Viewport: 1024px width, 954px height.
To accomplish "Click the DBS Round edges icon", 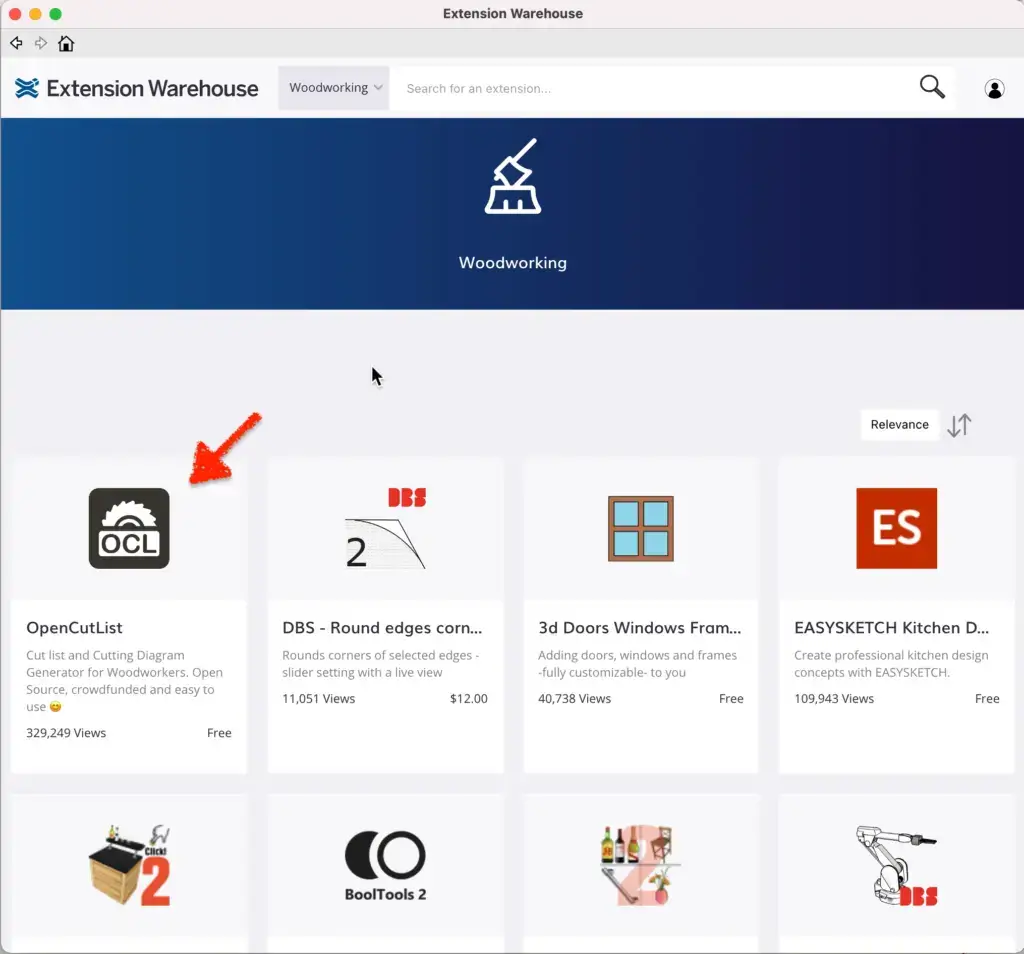I will click(x=385, y=528).
